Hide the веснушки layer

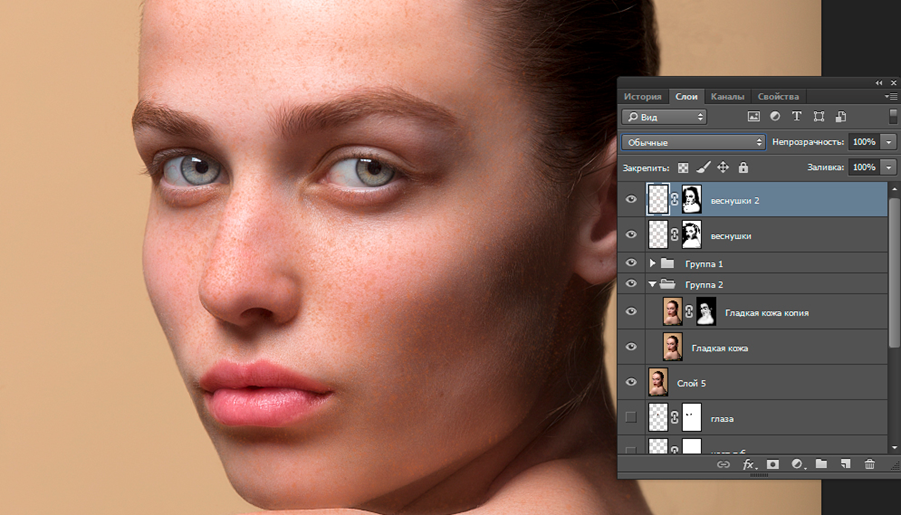tap(631, 235)
